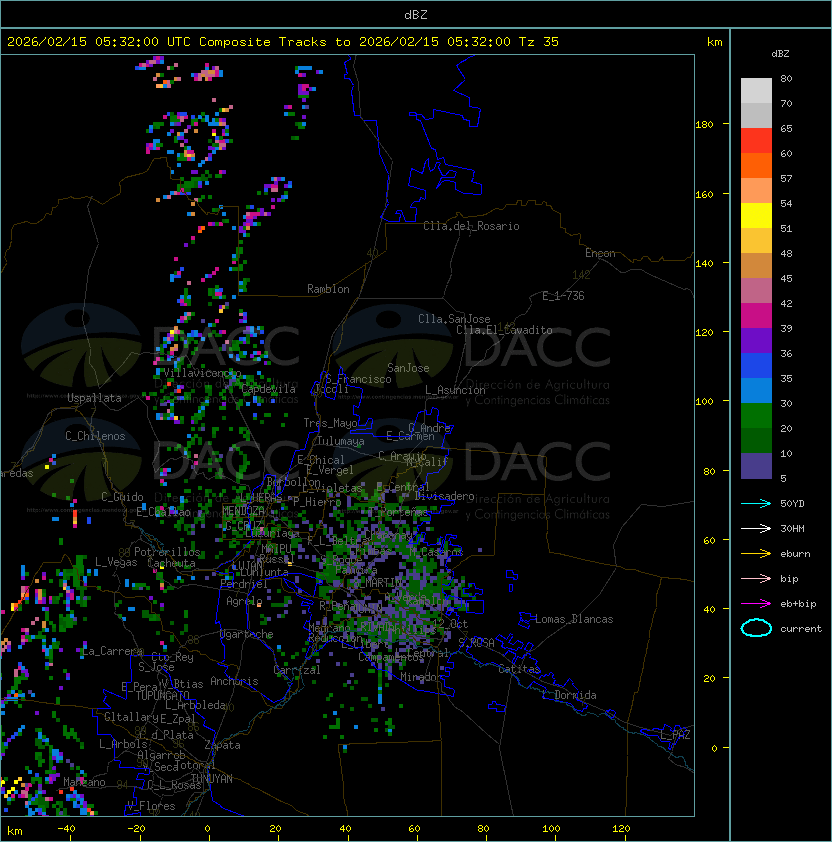Click the 'Clla.del_Rosario' map label
This screenshot has width=832, height=842.
[x=471, y=226]
